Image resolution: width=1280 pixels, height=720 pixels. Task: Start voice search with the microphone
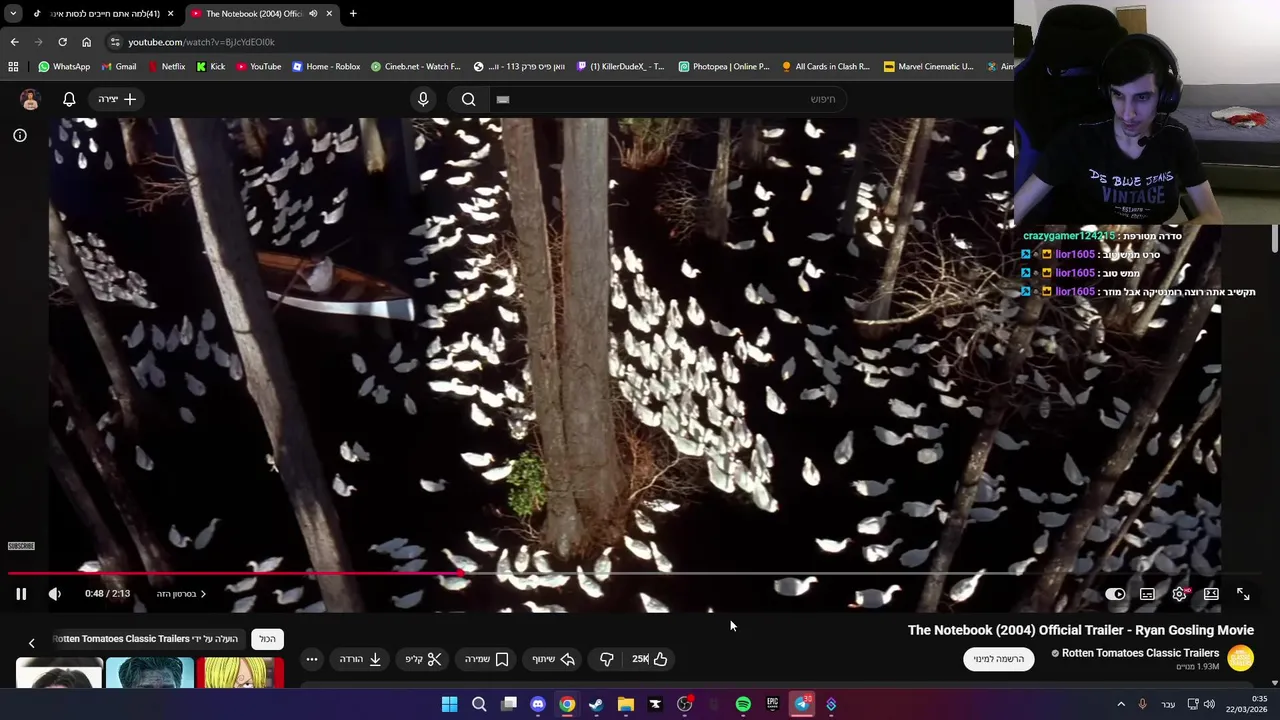pyautogui.click(x=423, y=99)
